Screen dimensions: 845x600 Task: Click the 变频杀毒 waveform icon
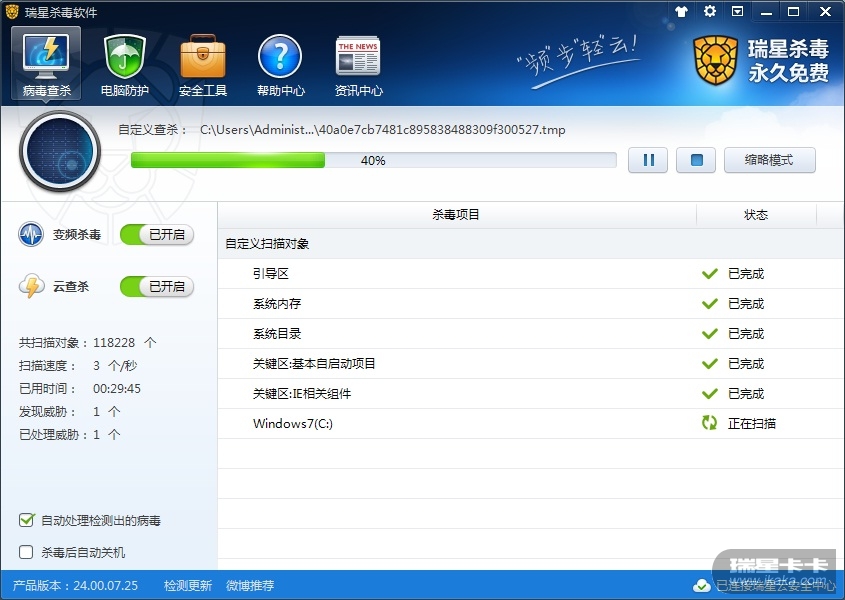(31, 235)
